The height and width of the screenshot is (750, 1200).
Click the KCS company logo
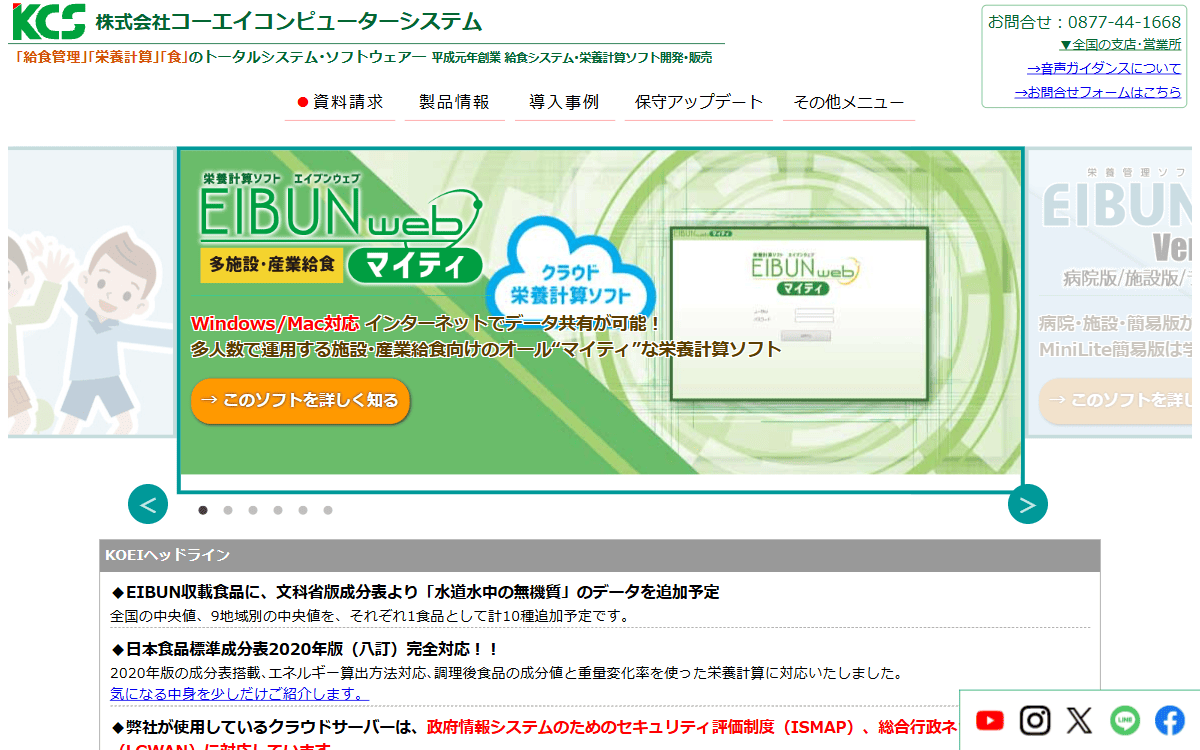pos(47,21)
